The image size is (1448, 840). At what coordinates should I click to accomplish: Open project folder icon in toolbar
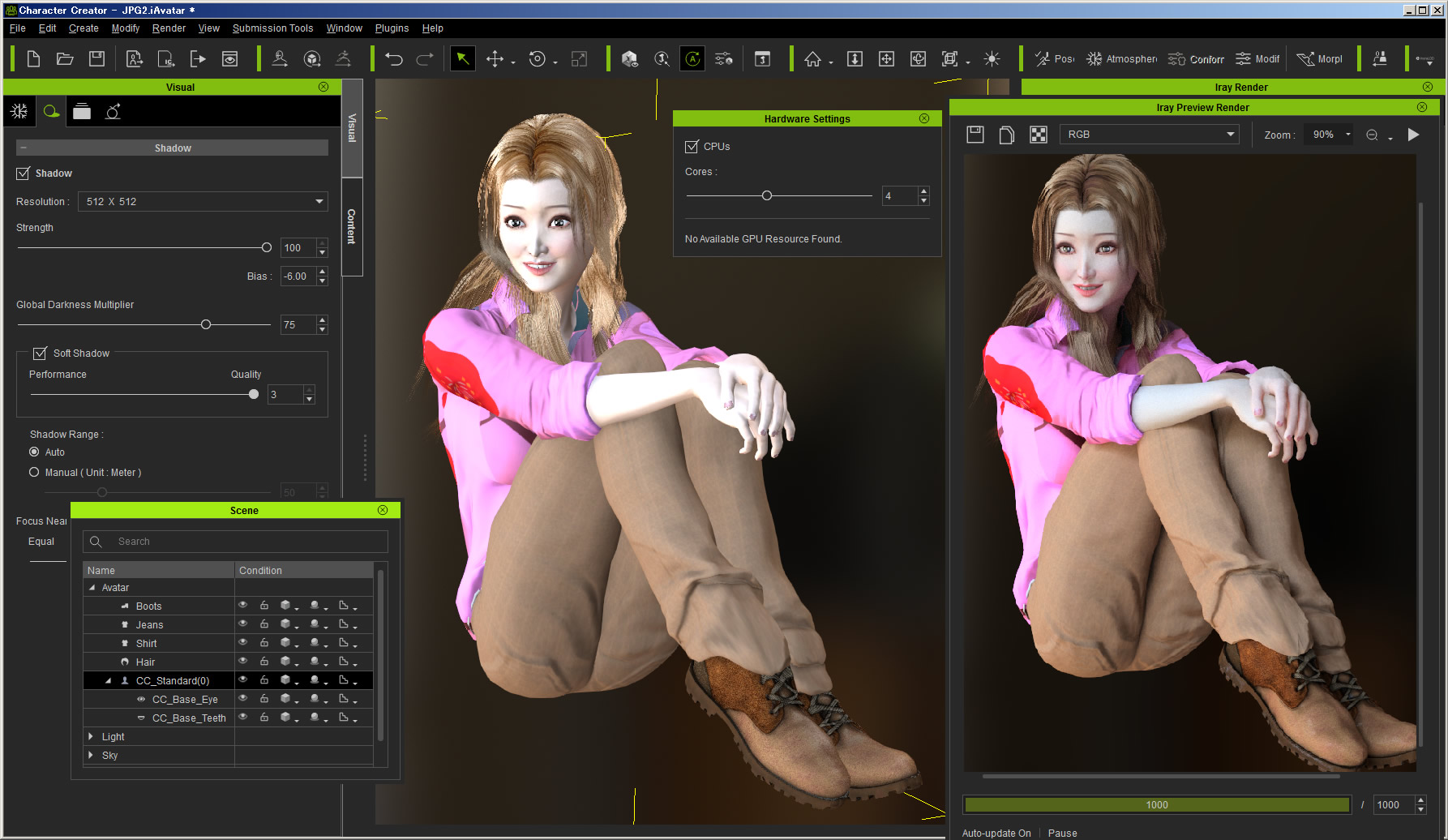65,59
